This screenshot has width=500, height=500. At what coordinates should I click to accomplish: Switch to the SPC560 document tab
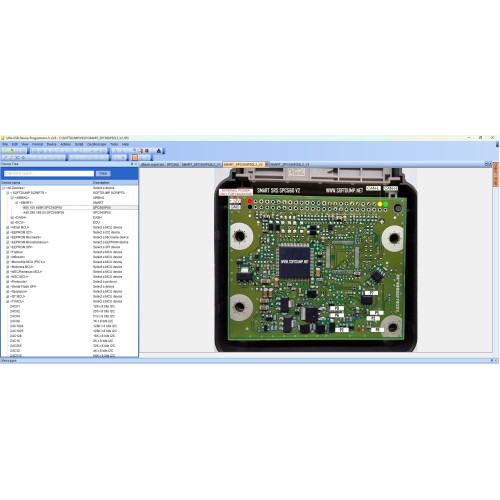coord(173,164)
